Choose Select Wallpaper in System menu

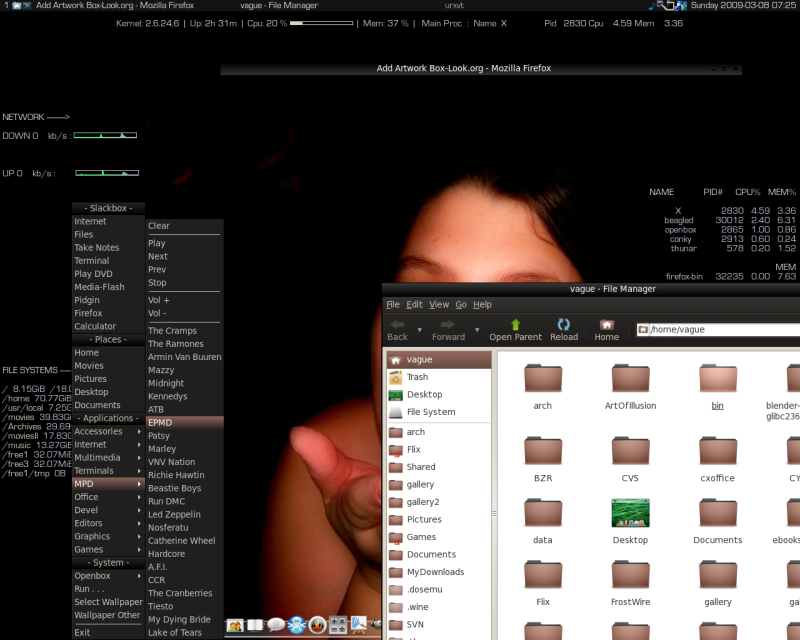tap(108, 602)
